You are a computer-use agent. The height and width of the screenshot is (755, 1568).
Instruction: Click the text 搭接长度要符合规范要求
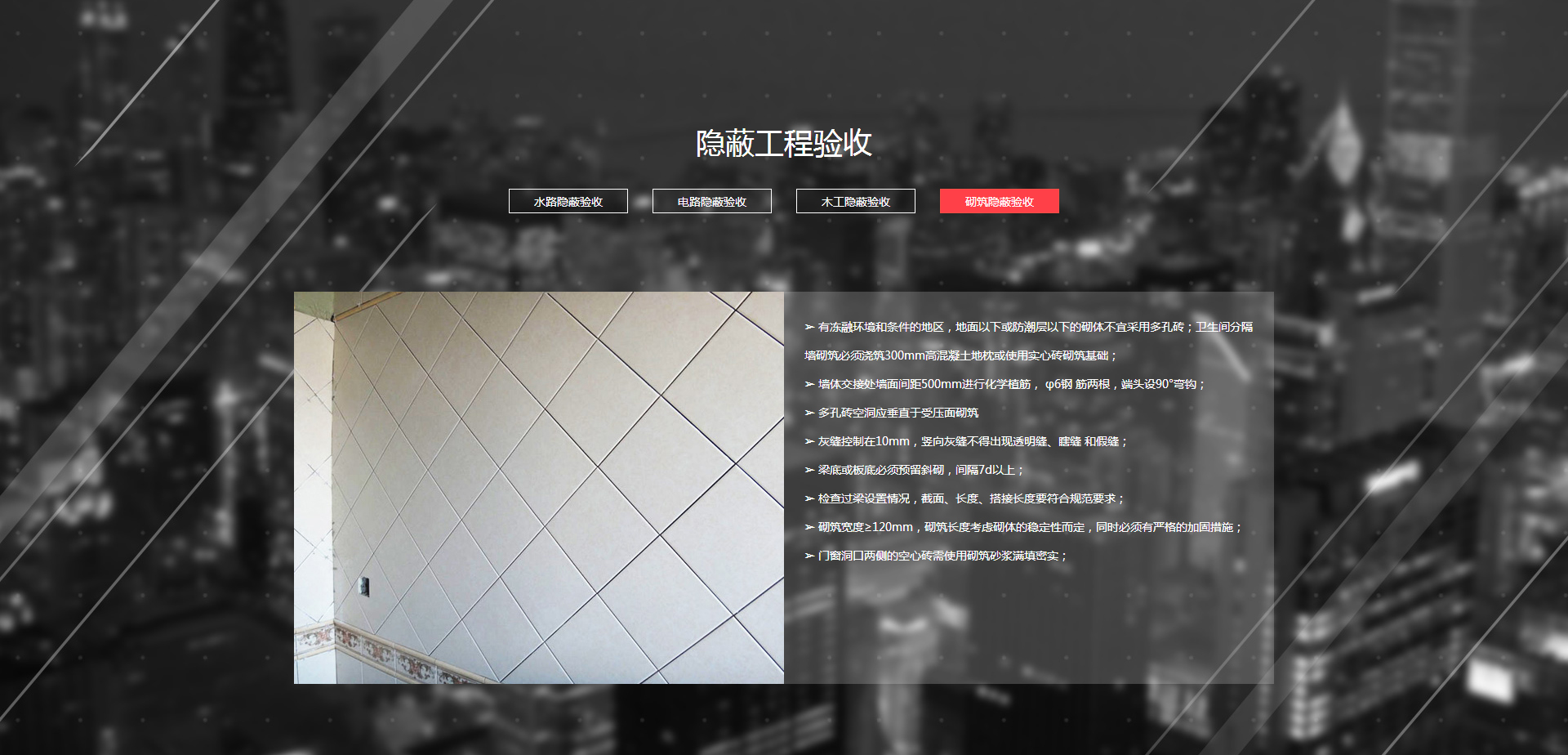pos(1053,498)
